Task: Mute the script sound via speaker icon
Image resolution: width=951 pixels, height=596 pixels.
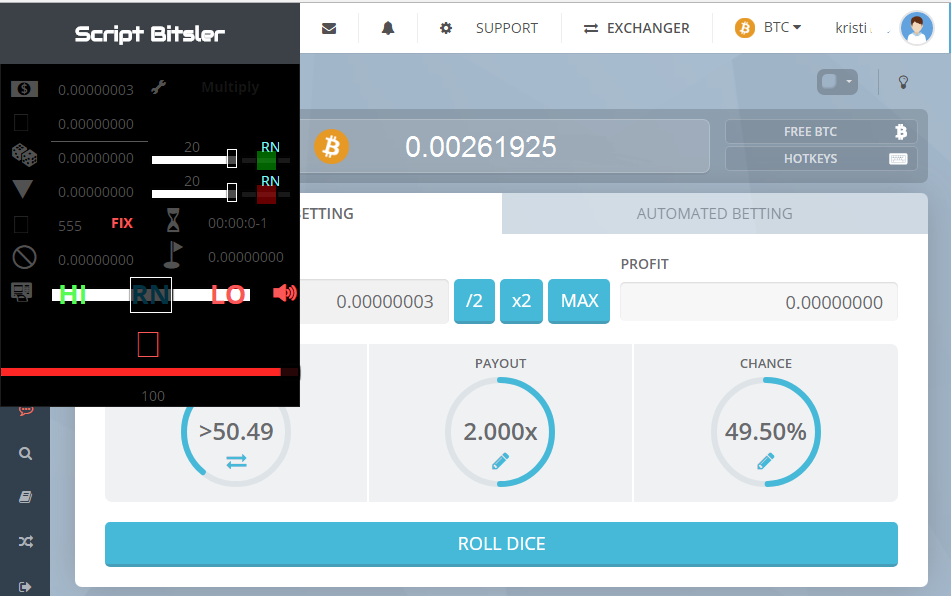Action: 284,293
